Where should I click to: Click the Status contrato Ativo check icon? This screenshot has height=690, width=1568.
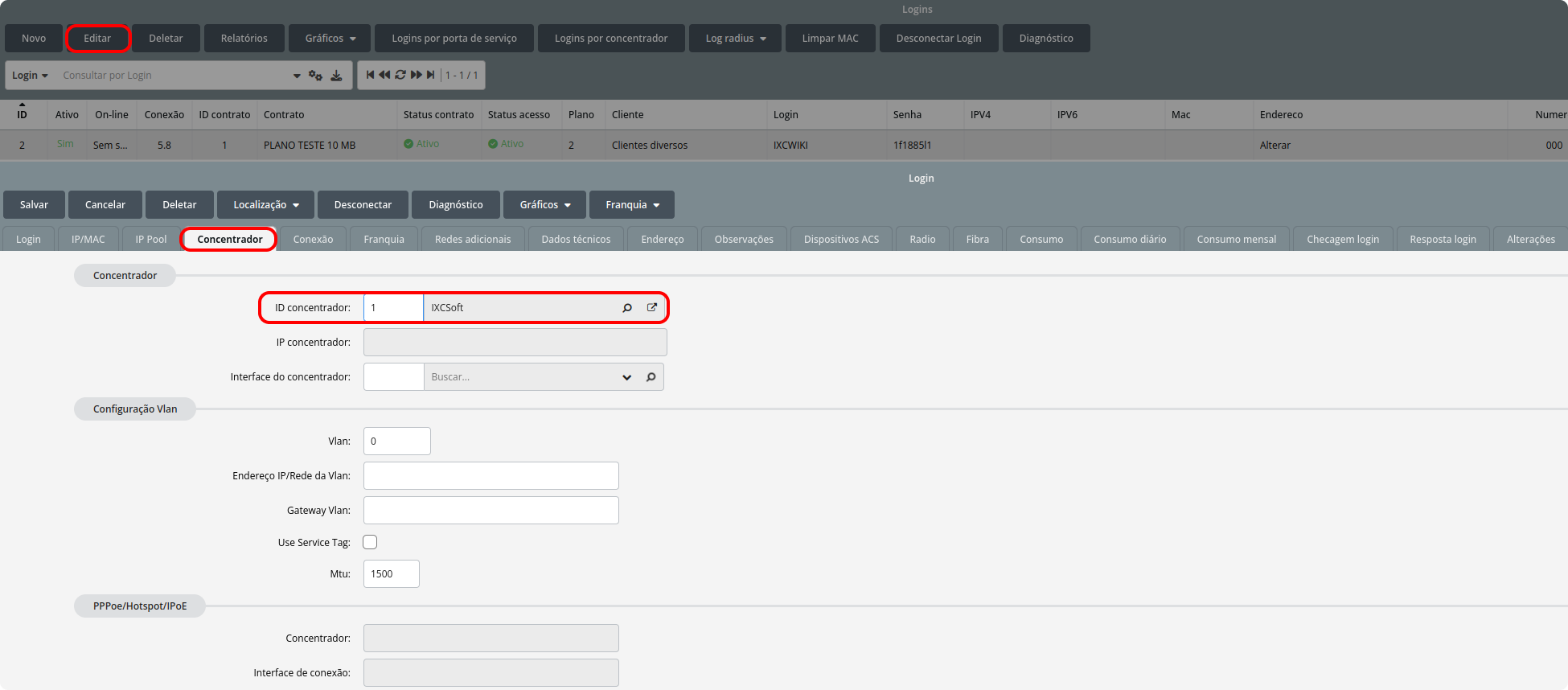pos(408,144)
